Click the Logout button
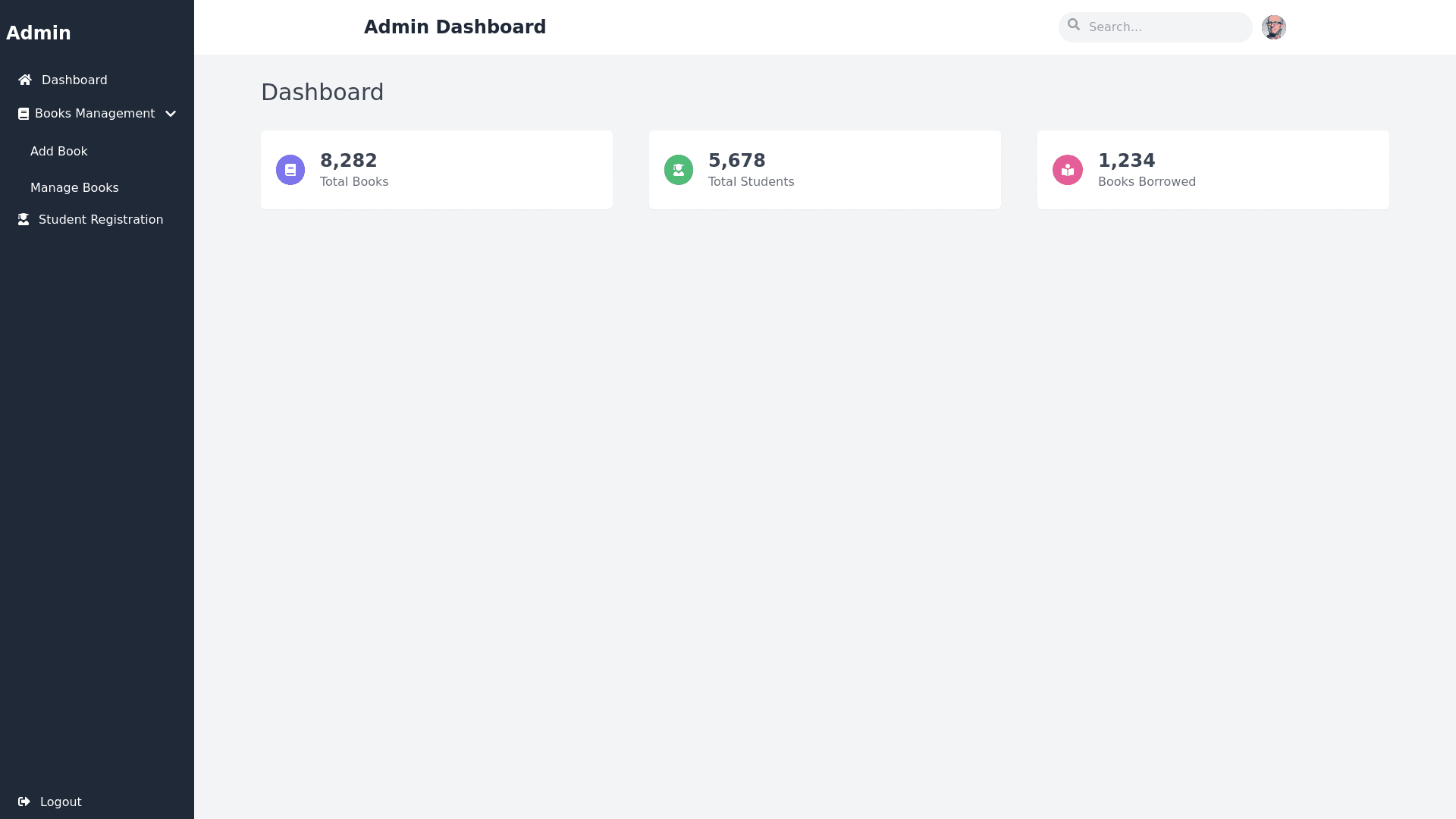The image size is (1456, 819). point(61,802)
